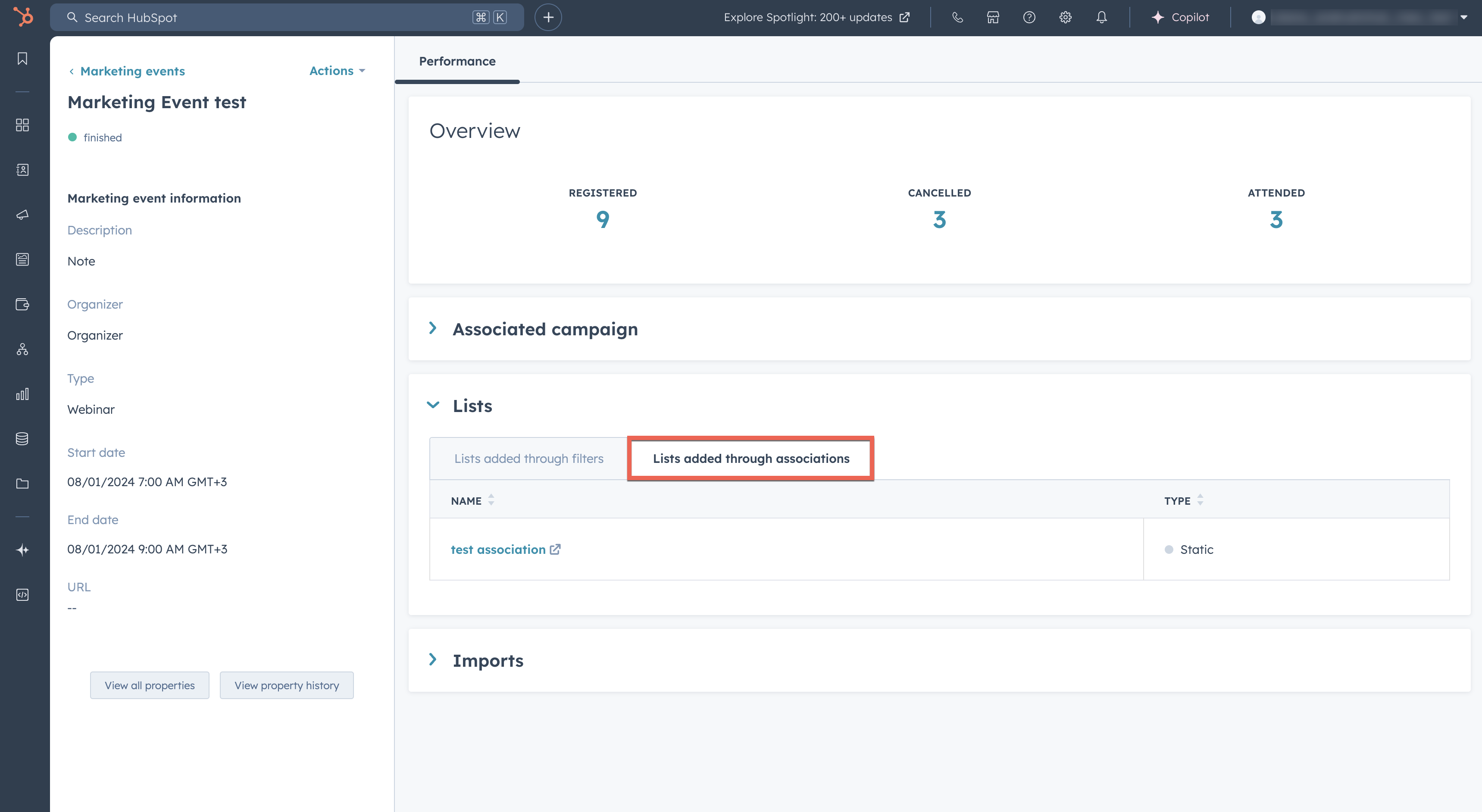
Task: Open Reporting bar chart sidebar icon
Action: click(x=22, y=394)
